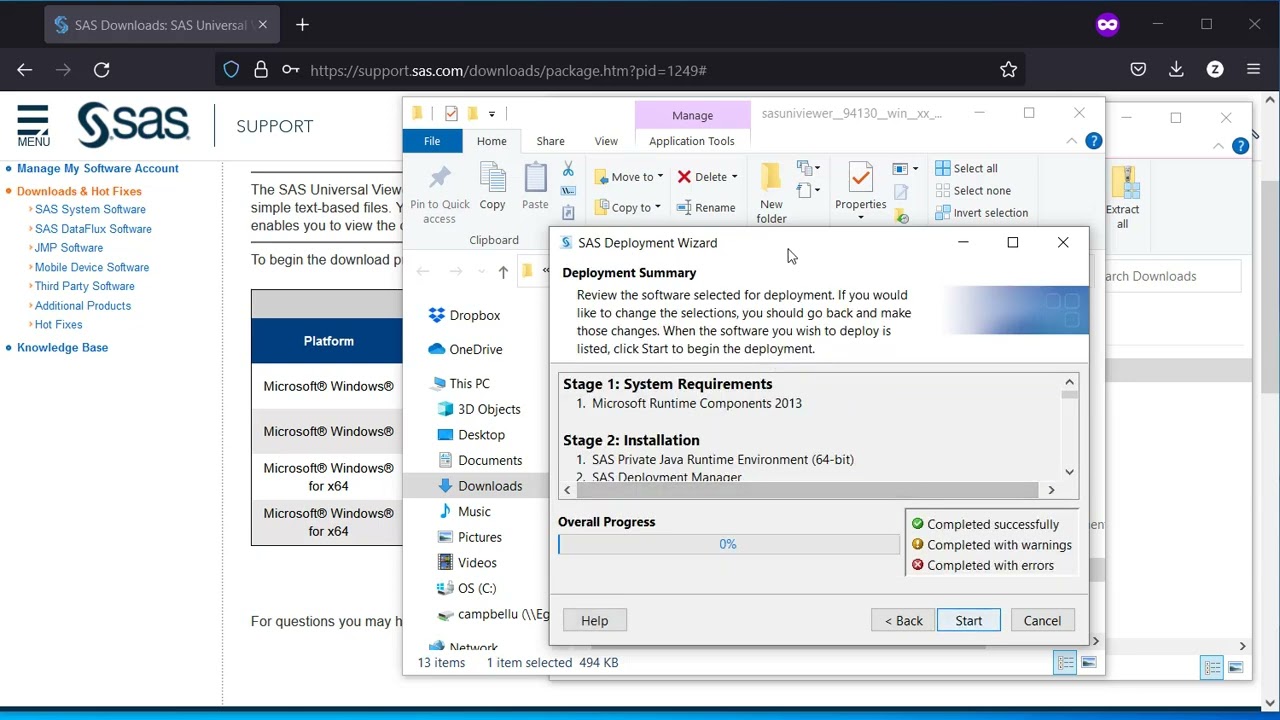The height and width of the screenshot is (720, 1280).
Task: Reload the SAS support page
Action: 101,69
